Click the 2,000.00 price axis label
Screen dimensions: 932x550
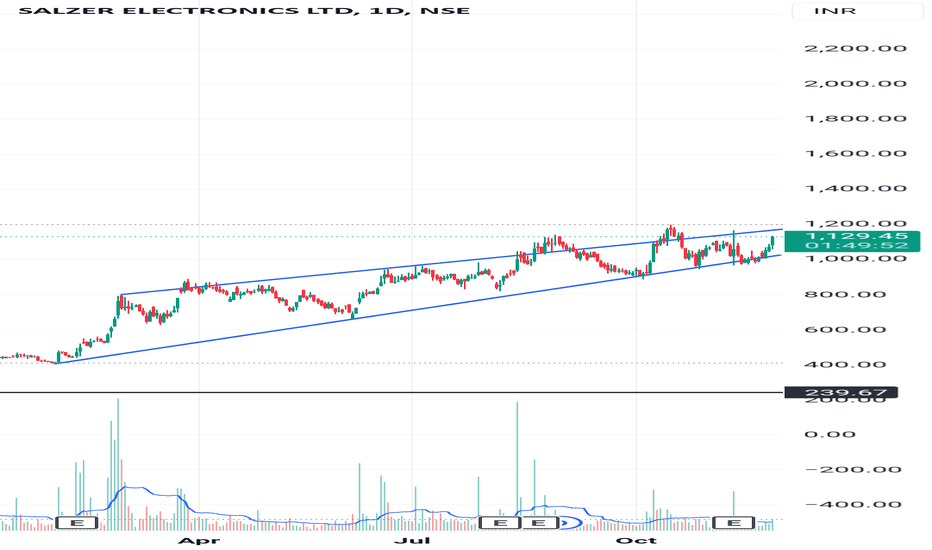pos(855,83)
